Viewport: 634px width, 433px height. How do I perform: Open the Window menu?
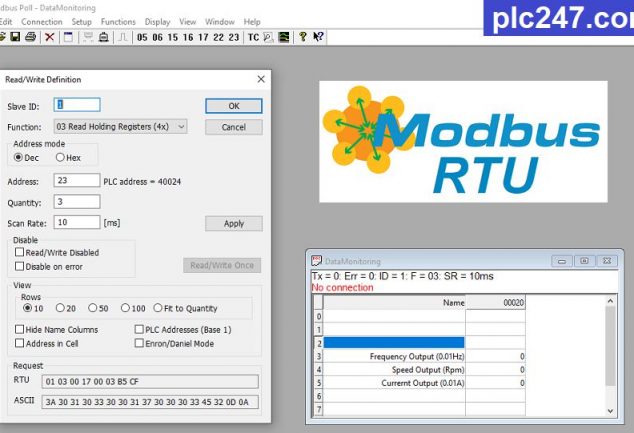[x=220, y=22]
